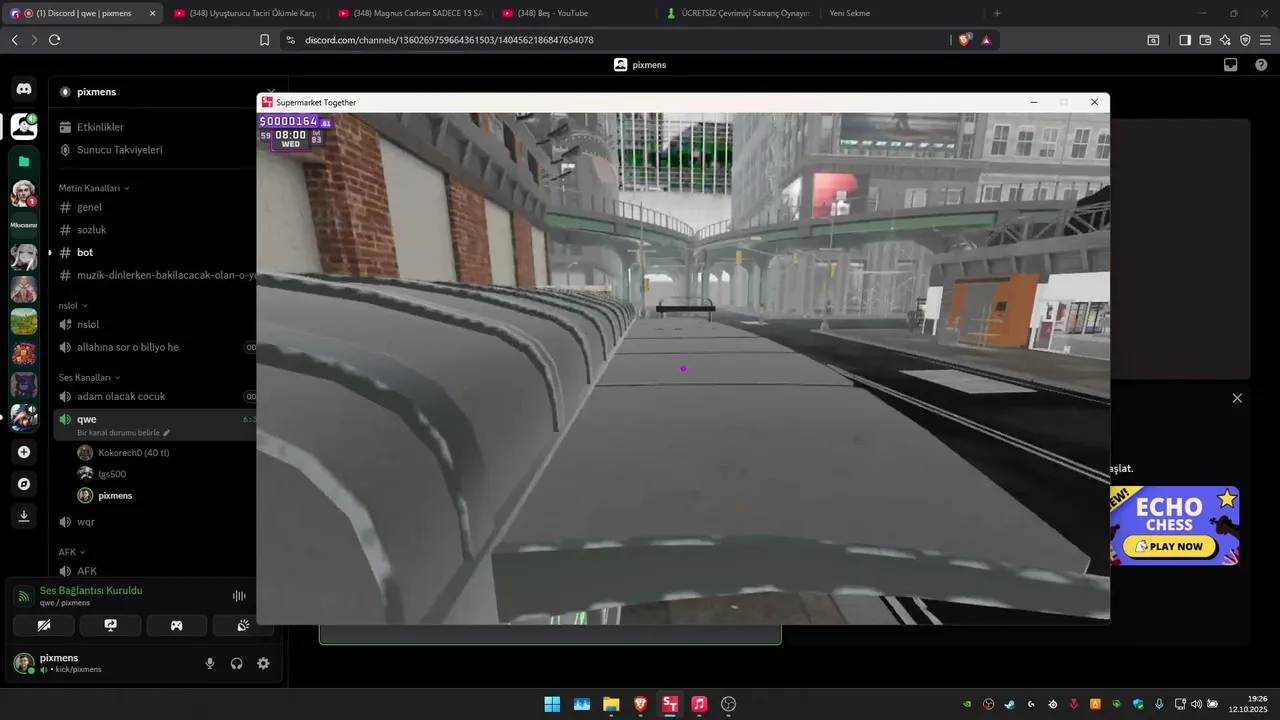Collapse the Ses Kanalları category
The height and width of the screenshot is (720, 1280).
tap(88, 377)
